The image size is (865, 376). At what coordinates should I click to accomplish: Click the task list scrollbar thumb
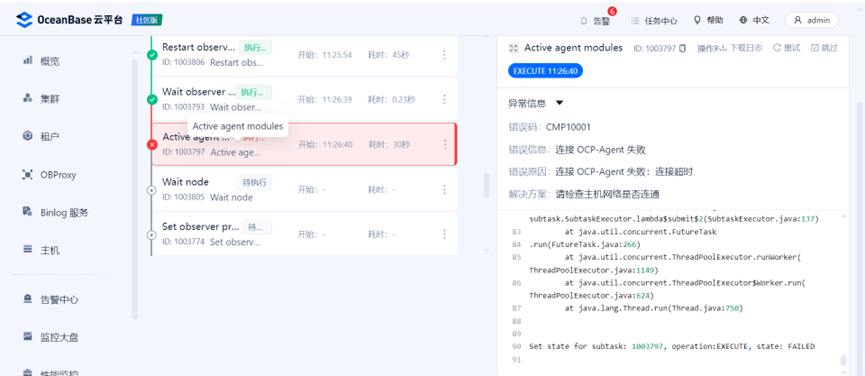click(x=487, y=185)
